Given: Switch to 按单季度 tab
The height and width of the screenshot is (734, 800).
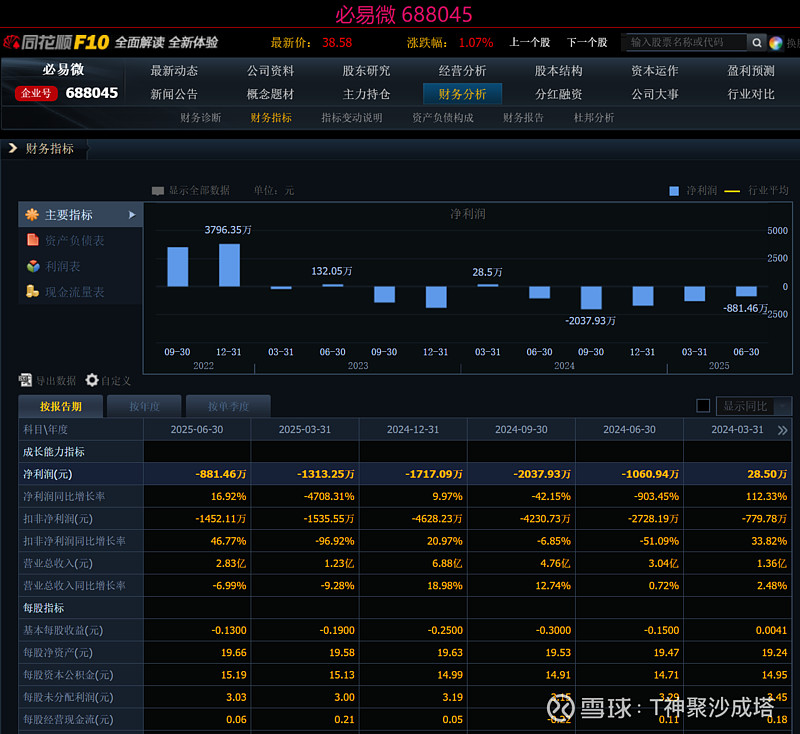Looking at the screenshot, I should click(228, 407).
